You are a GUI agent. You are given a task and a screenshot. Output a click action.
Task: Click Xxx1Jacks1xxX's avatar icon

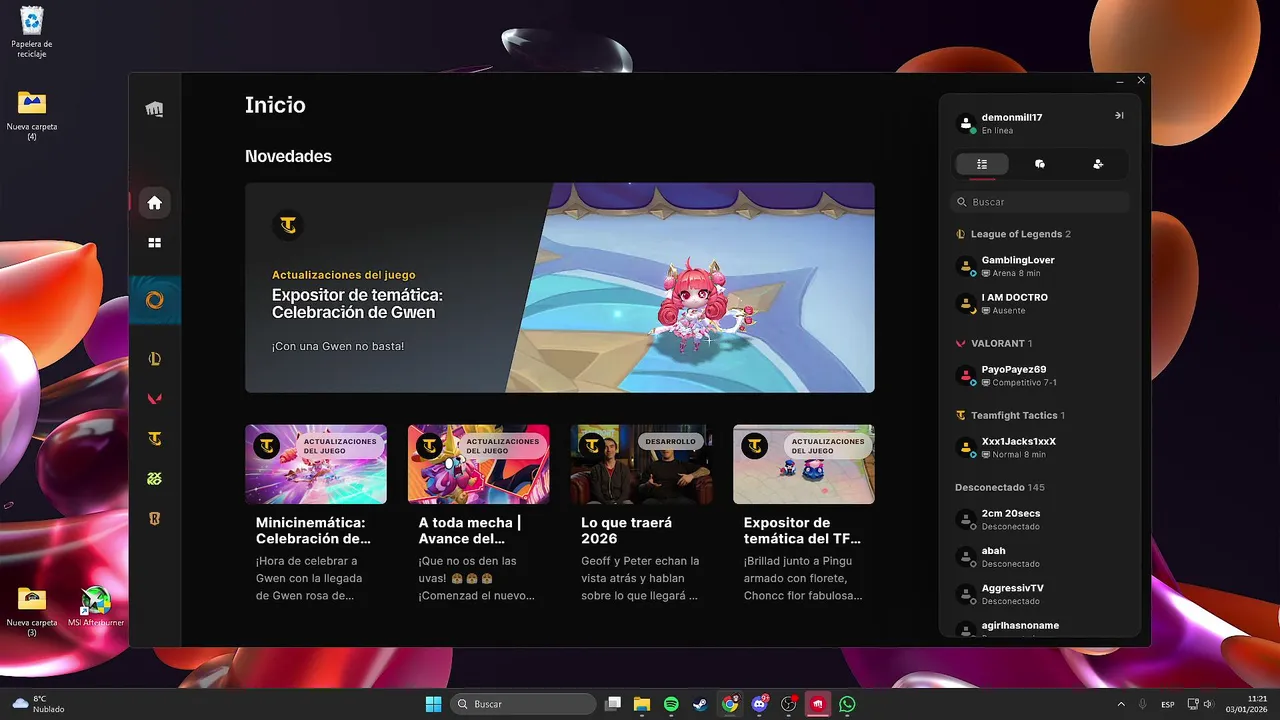pyautogui.click(x=966, y=448)
